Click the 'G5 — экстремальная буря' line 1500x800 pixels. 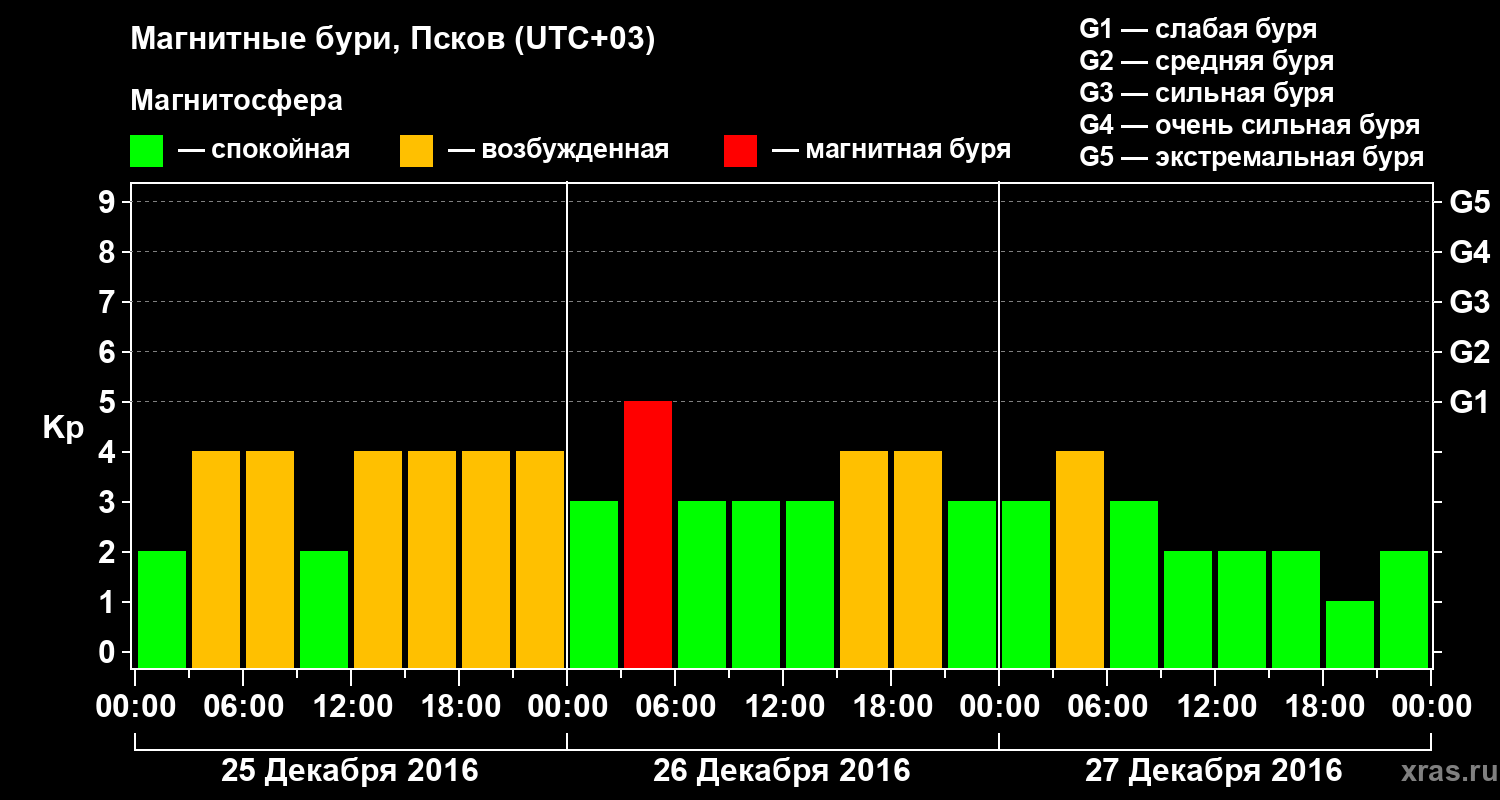tap(1252, 158)
